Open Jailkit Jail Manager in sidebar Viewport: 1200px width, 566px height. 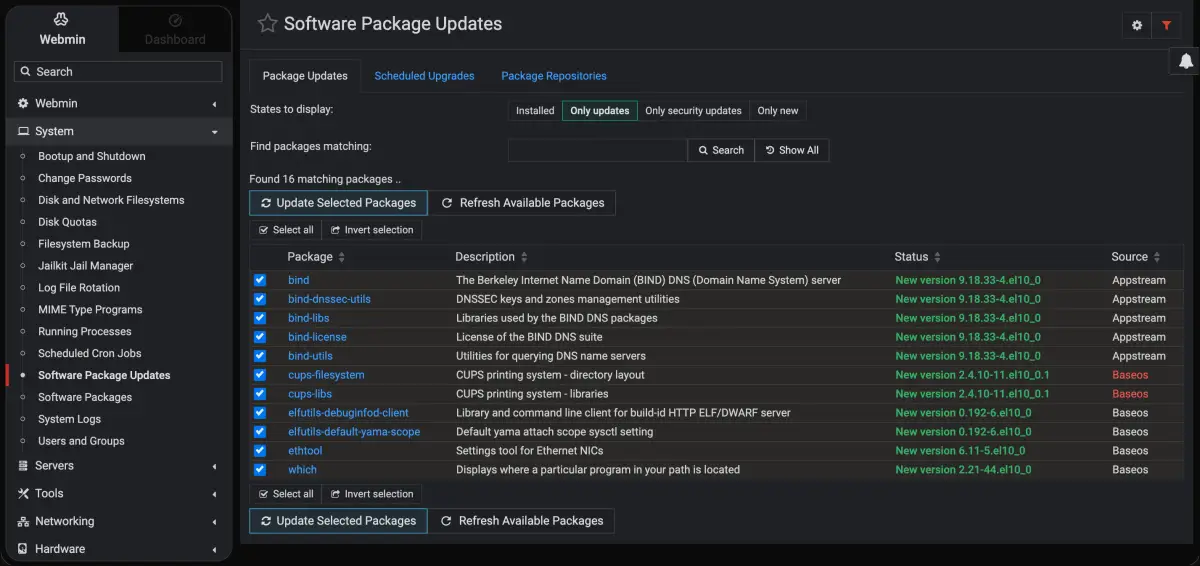point(85,266)
